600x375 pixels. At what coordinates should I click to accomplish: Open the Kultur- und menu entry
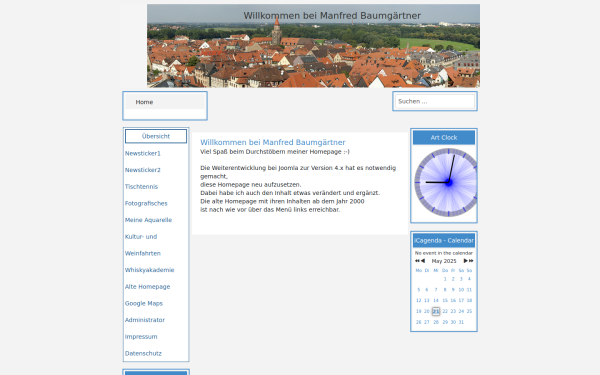141,236
